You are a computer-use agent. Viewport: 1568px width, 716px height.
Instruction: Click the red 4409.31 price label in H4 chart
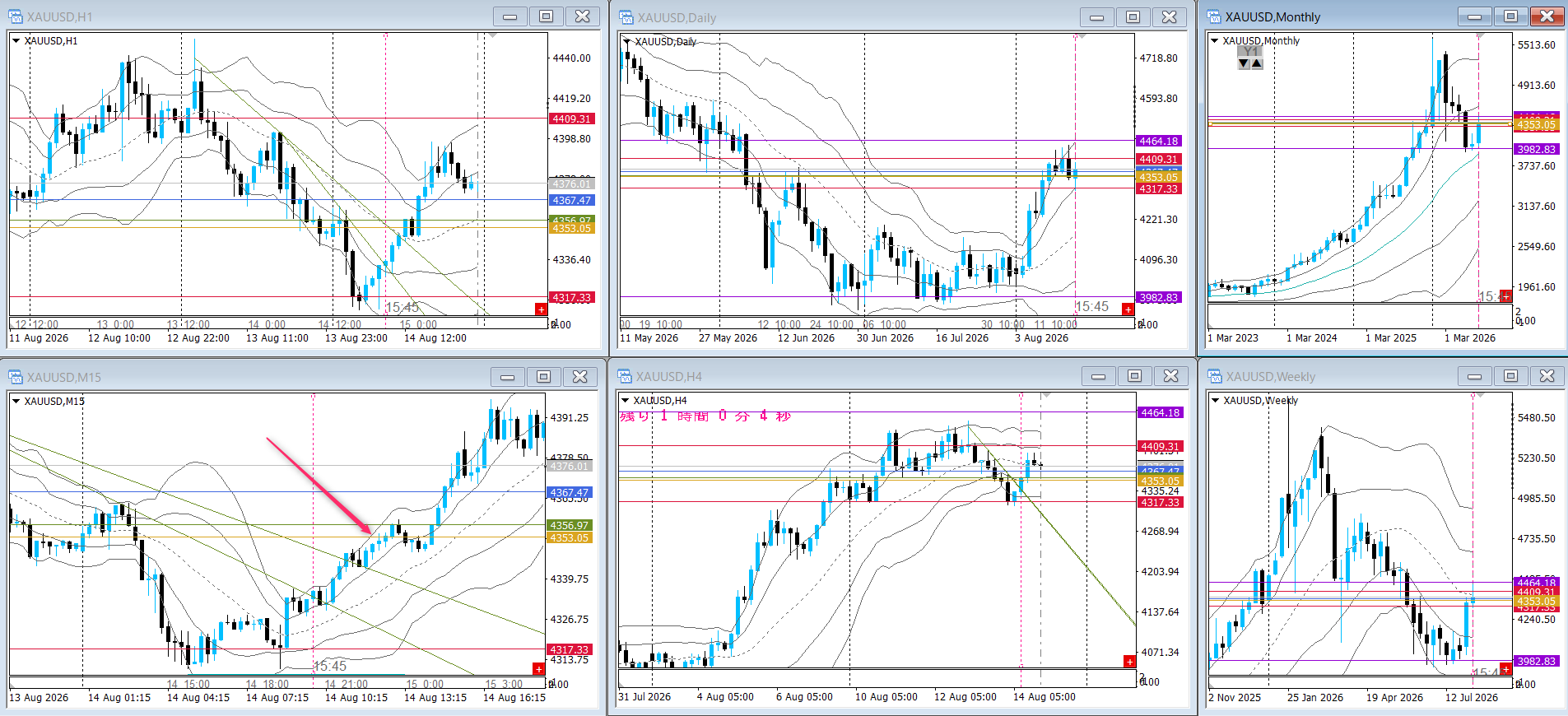pos(1160,446)
